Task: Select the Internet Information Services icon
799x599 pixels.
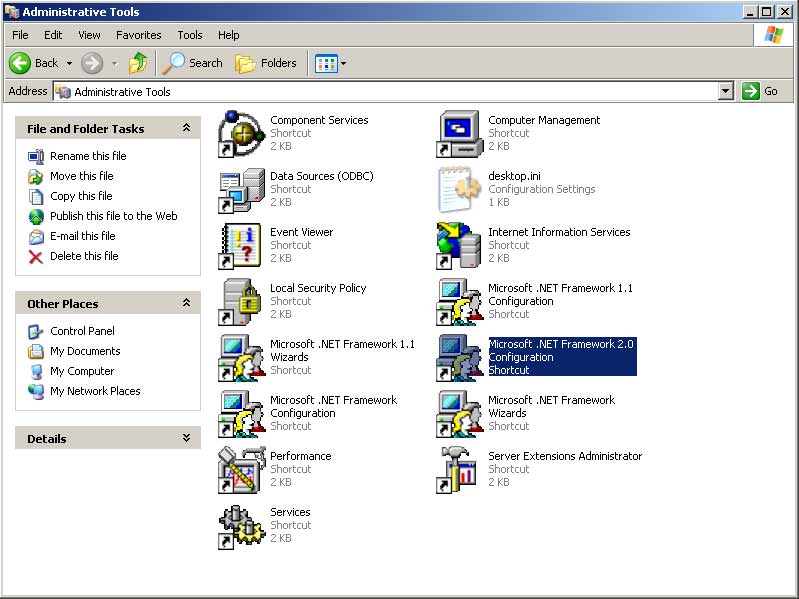Action: (460, 246)
